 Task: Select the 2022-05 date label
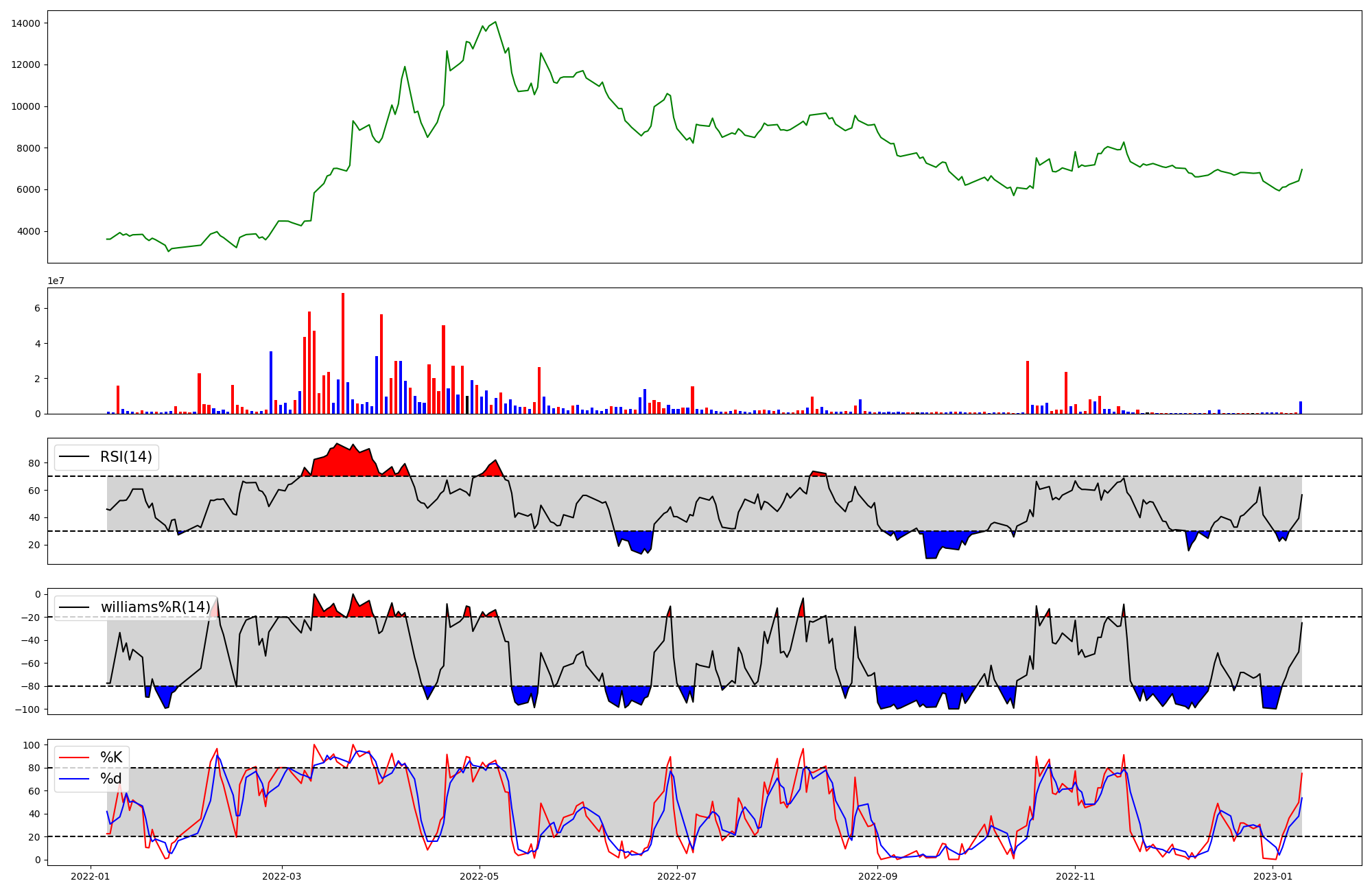click(x=479, y=876)
